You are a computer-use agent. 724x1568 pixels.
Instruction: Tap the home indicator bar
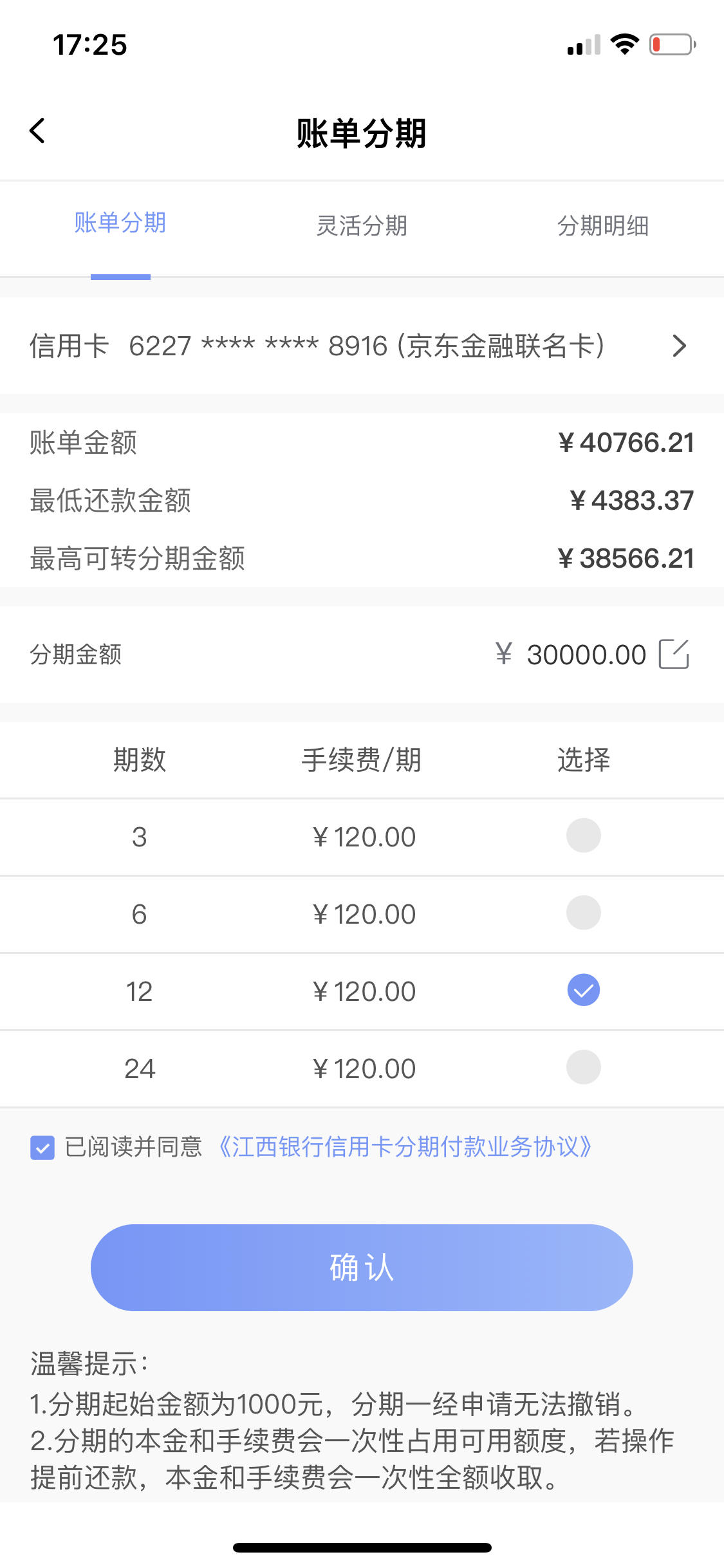click(x=362, y=1547)
